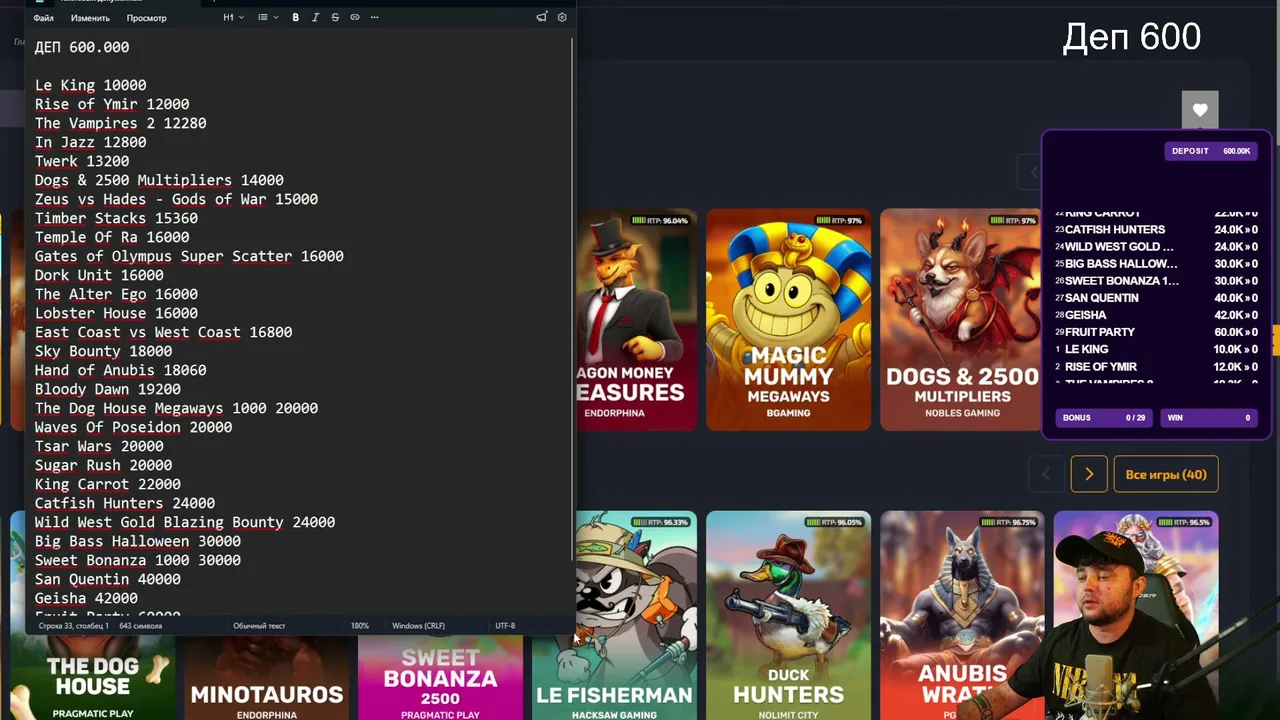
Task: Open the Sweet Bonanza 2500 game
Action: (x=440, y=678)
